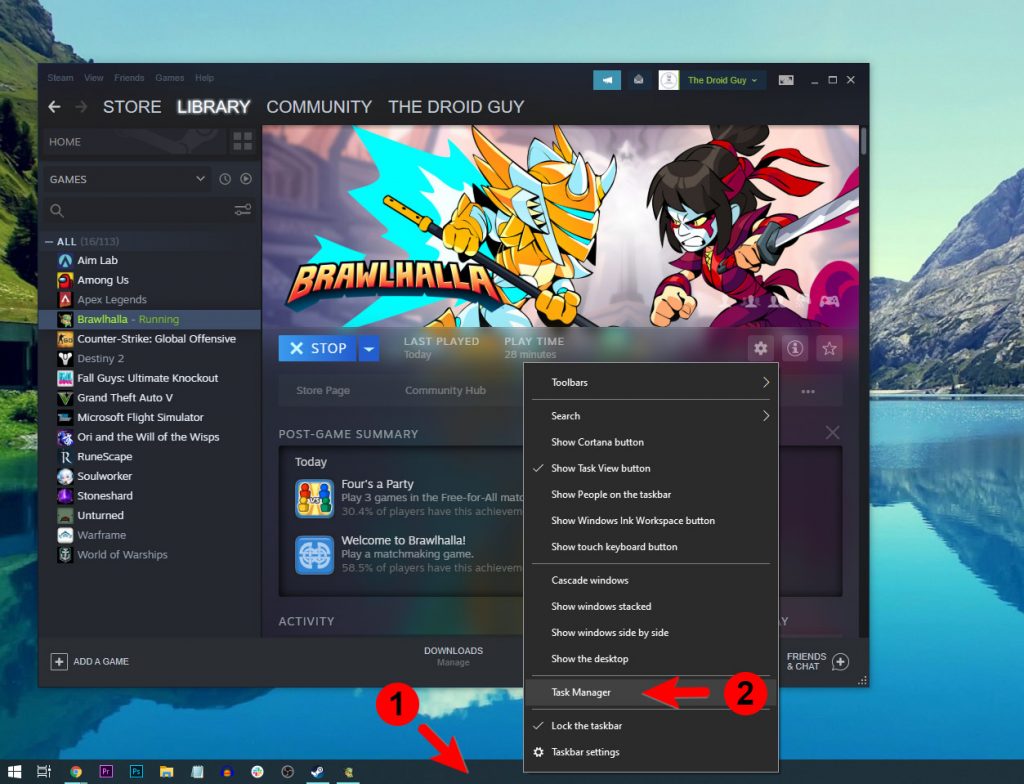Click the Steam announcements megaphone icon
This screenshot has width=1024, height=784.
[607, 80]
